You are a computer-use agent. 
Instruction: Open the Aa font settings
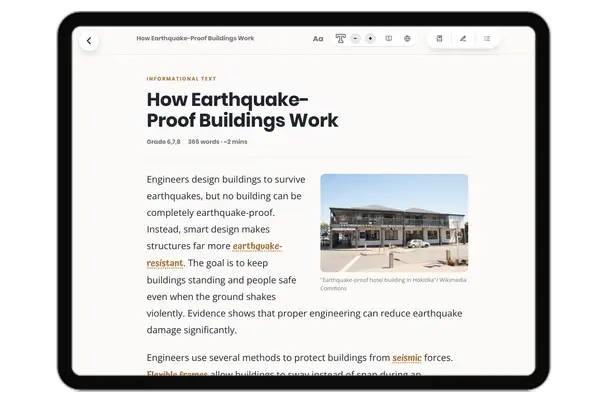coord(318,39)
